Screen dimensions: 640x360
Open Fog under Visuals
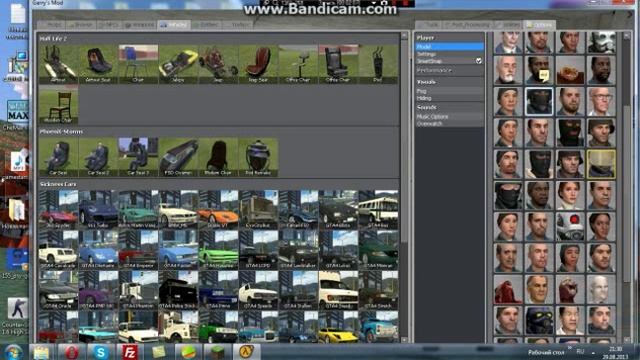(x=449, y=91)
